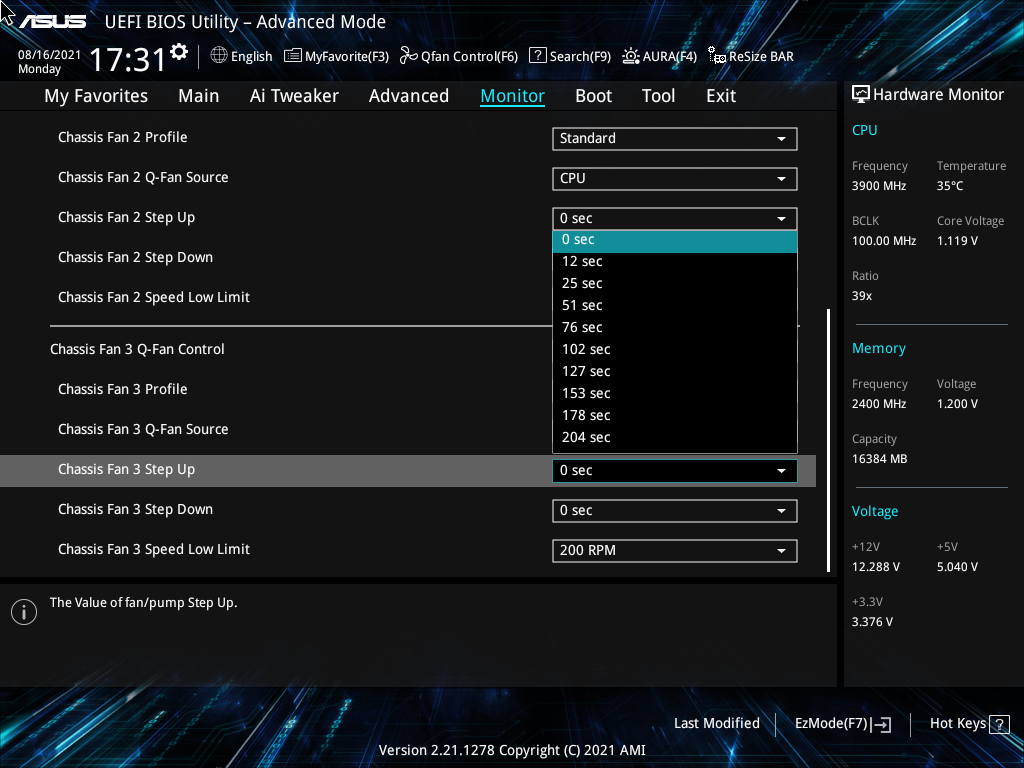The image size is (1024, 768).
Task: Select Chassis Fan 3 Speed Low Limit label
Action: (x=154, y=549)
